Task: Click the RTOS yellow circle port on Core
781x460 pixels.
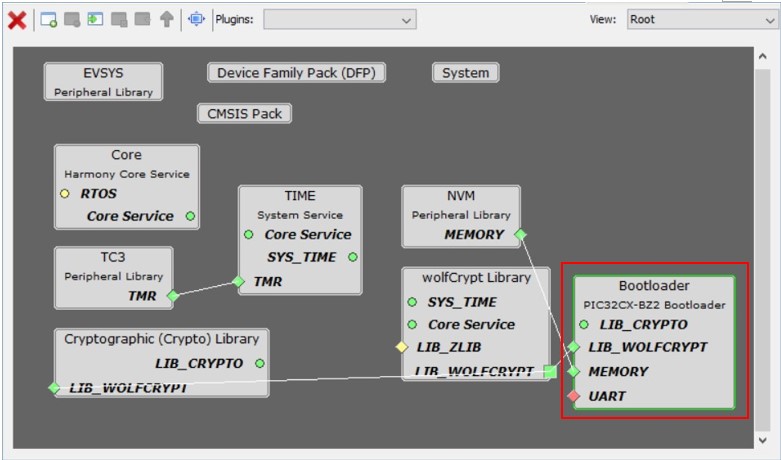Action: [65, 194]
